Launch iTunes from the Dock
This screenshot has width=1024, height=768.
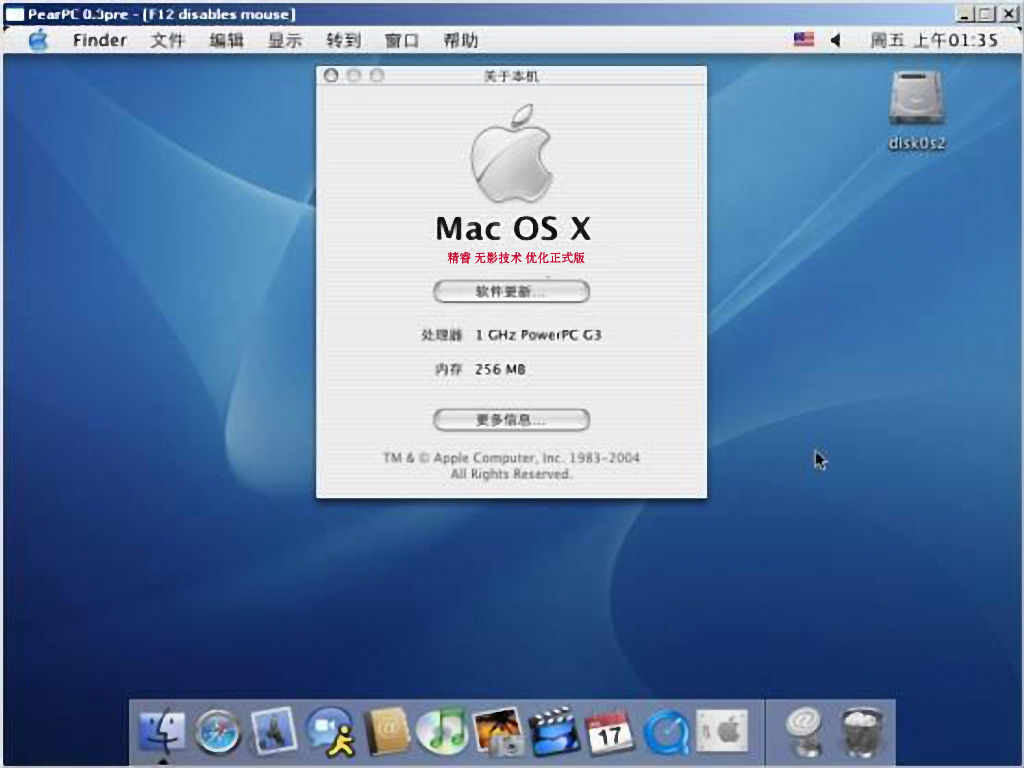(x=441, y=732)
